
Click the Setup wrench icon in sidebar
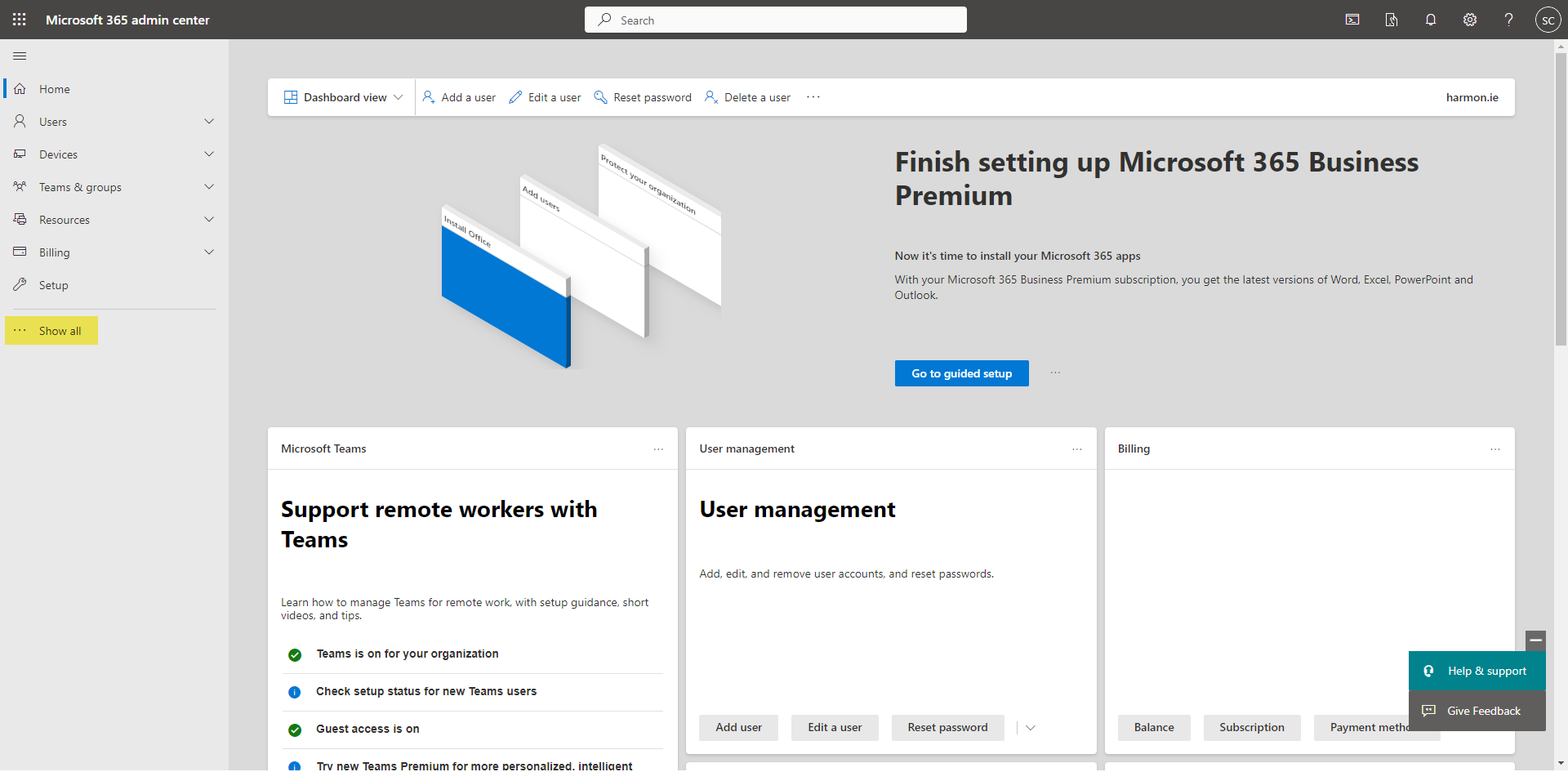20,284
